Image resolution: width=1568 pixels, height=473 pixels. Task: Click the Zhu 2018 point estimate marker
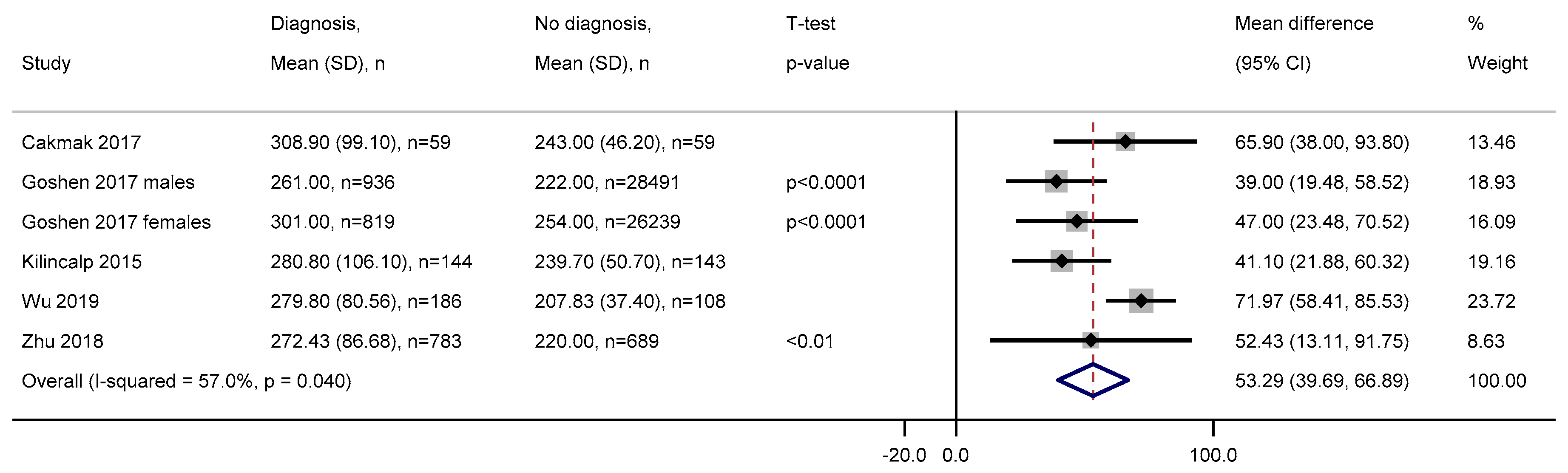(x=1091, y=340)
